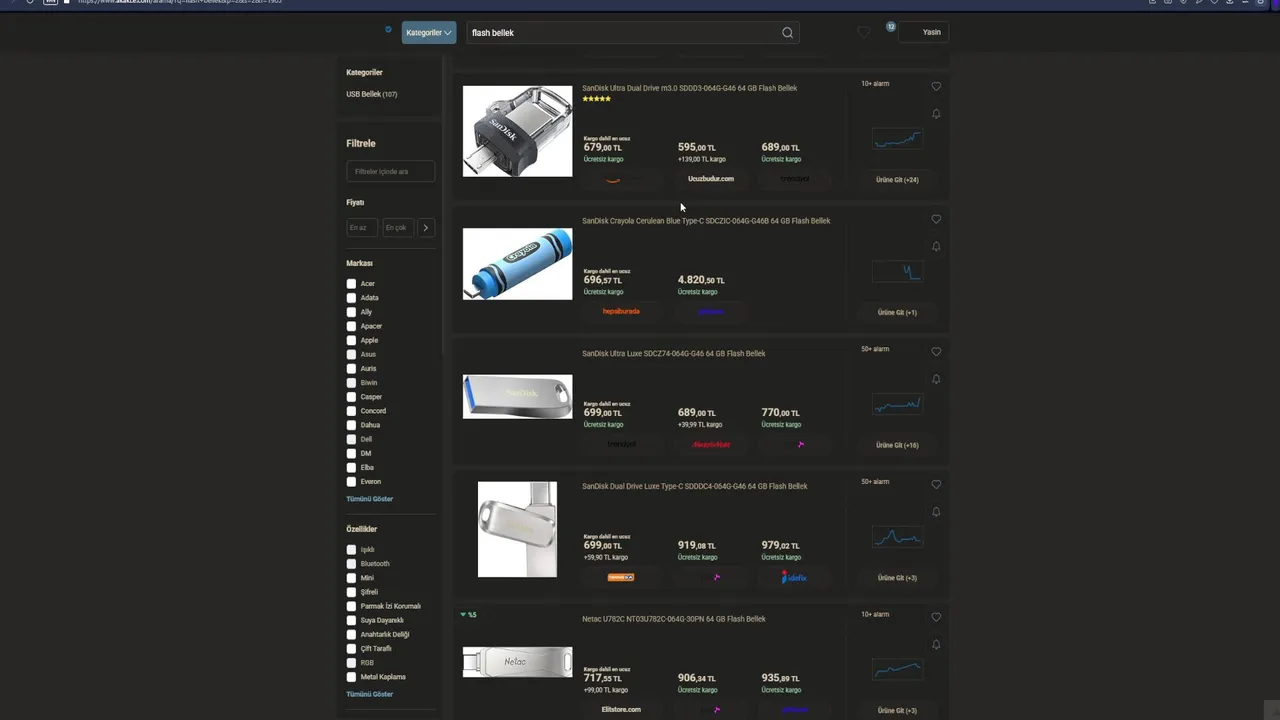Check the Asus brand filter
Viewport: 1280px width, 720px height.
[351, 354]
